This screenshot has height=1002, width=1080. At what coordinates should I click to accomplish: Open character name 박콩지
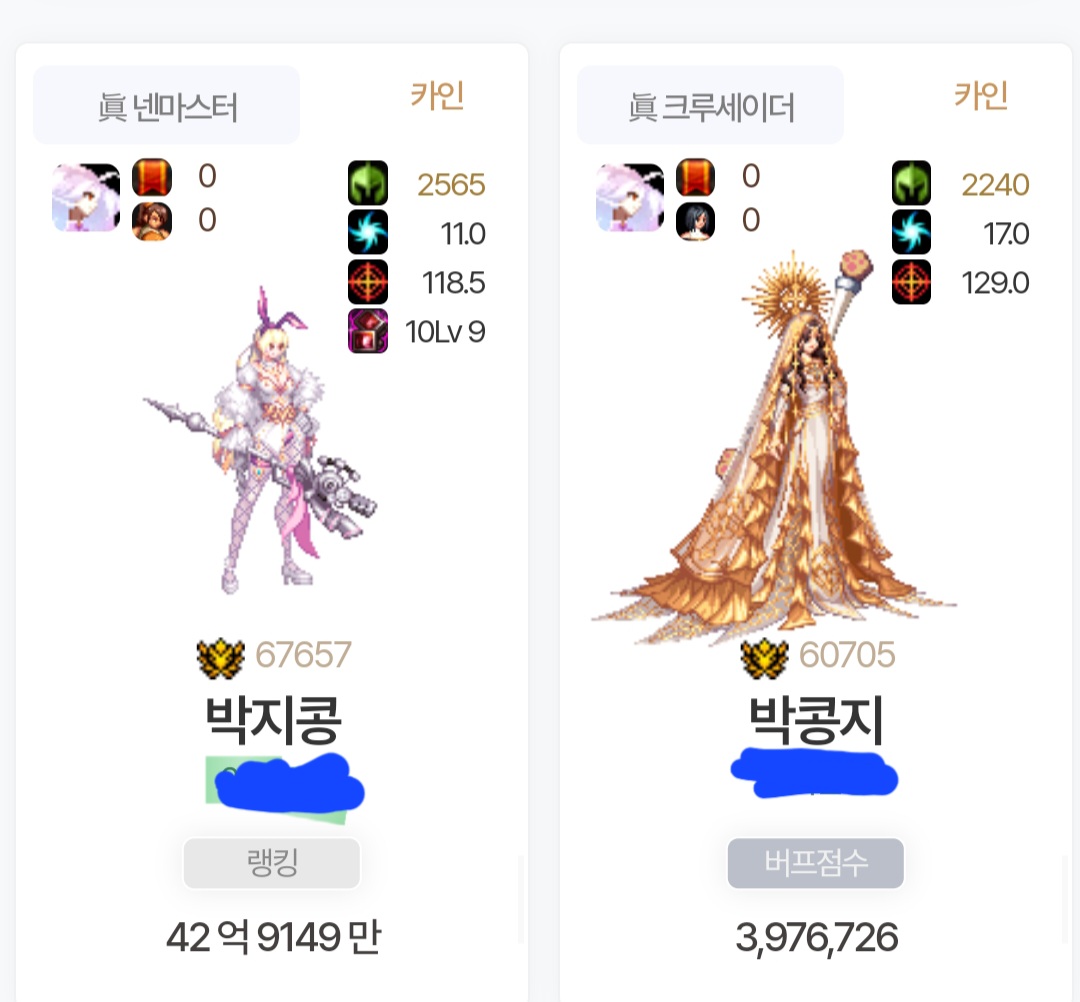click(x=816, y=720)
